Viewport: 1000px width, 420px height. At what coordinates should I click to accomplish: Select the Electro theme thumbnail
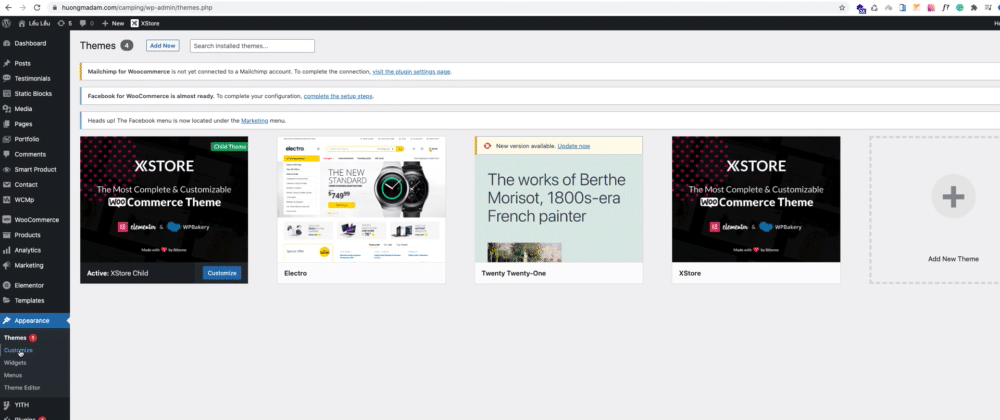361,199
